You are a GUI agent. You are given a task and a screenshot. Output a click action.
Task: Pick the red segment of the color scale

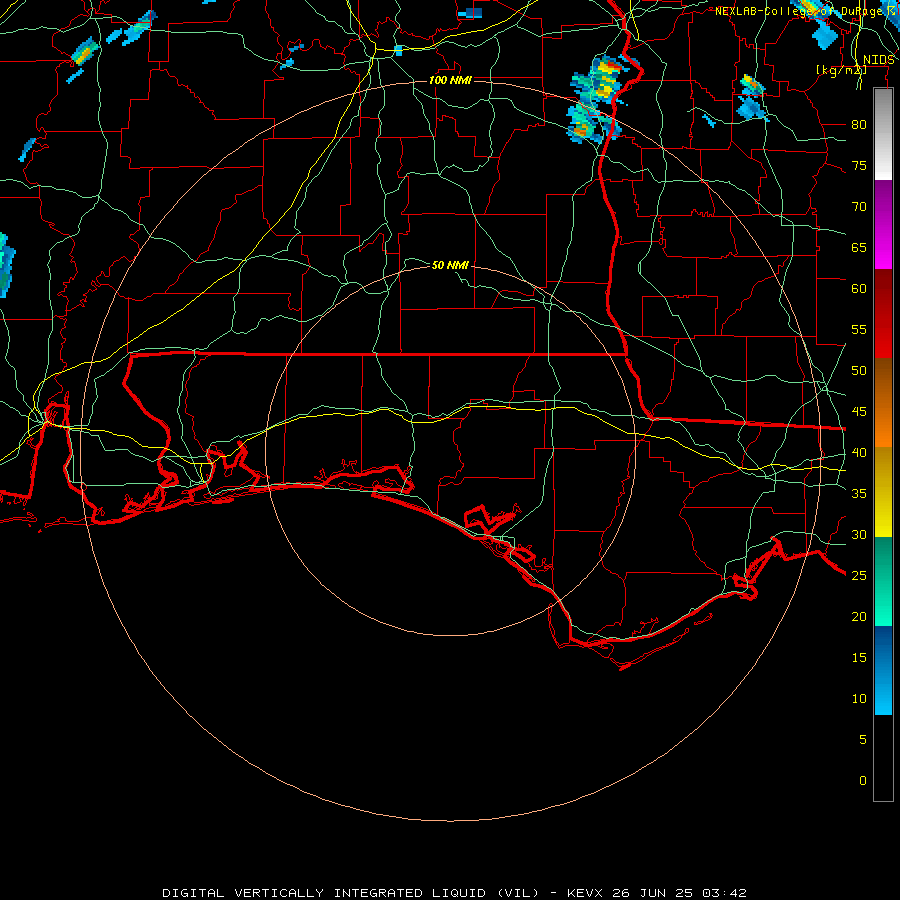(x=883, y=314)
